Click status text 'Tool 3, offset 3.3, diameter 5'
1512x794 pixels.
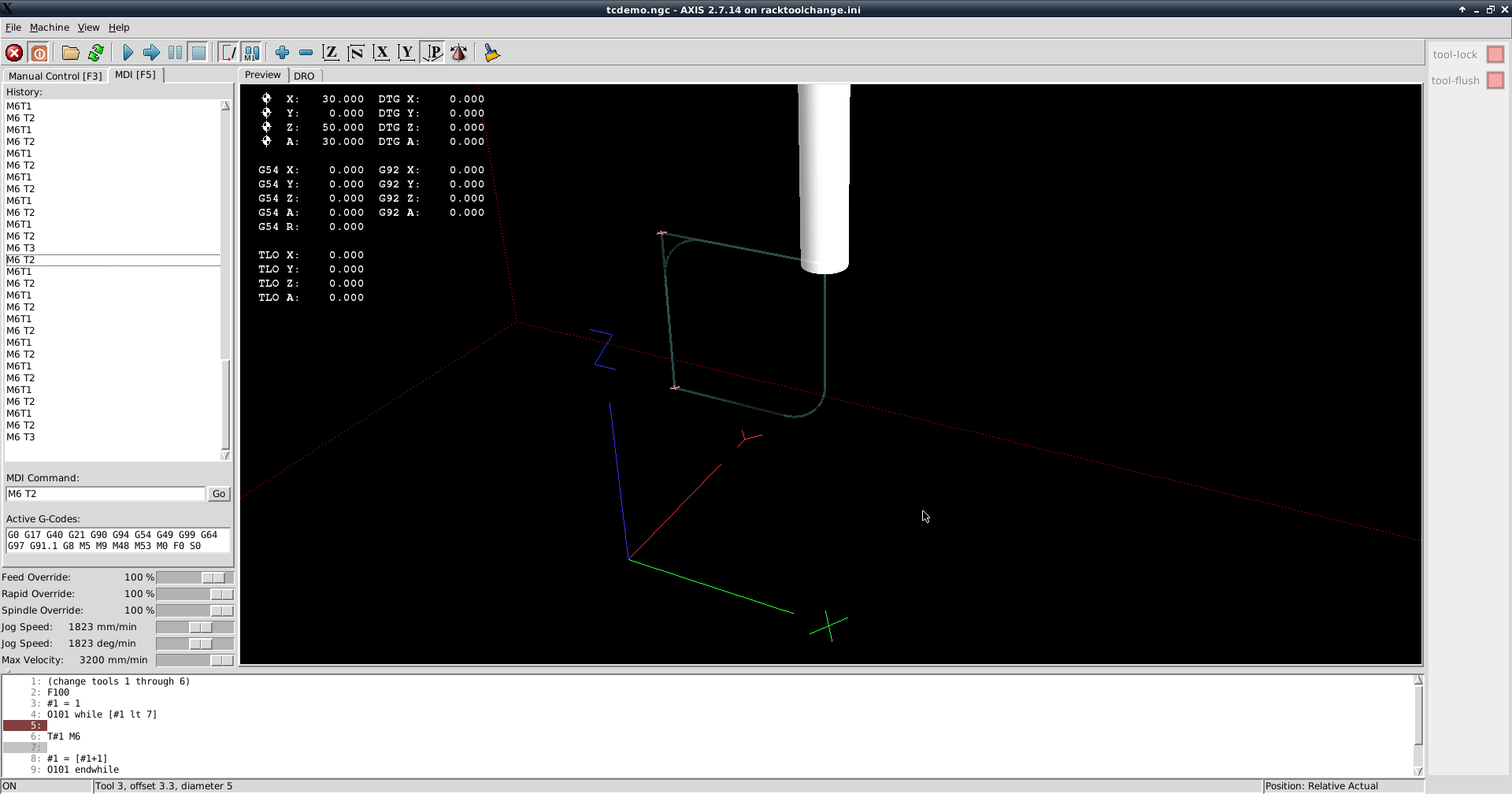point(164,786)
